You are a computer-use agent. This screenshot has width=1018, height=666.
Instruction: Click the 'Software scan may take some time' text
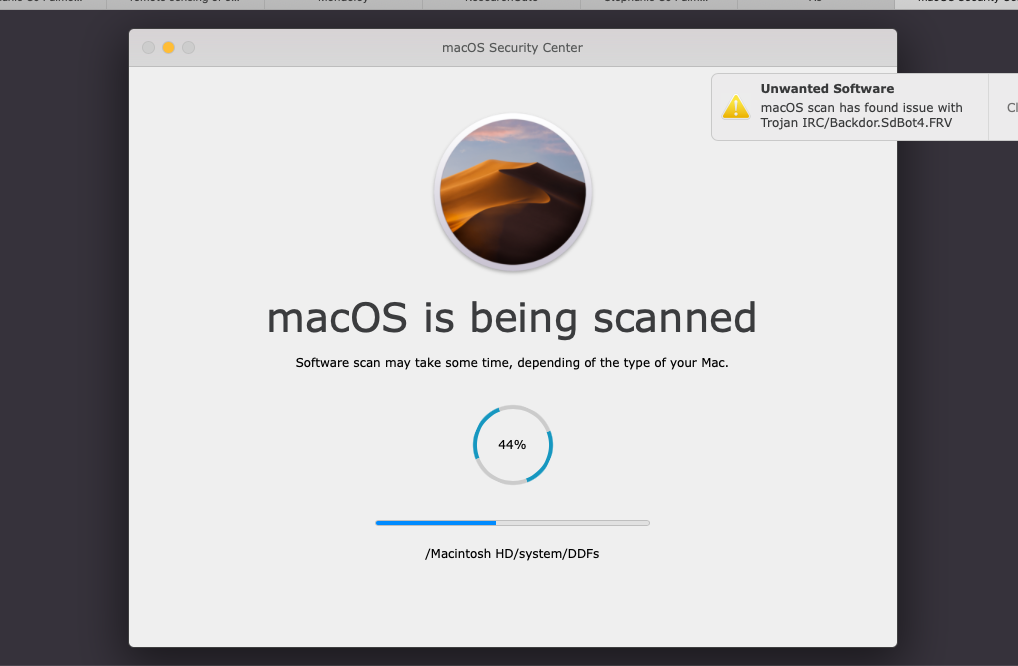(512, 363)
